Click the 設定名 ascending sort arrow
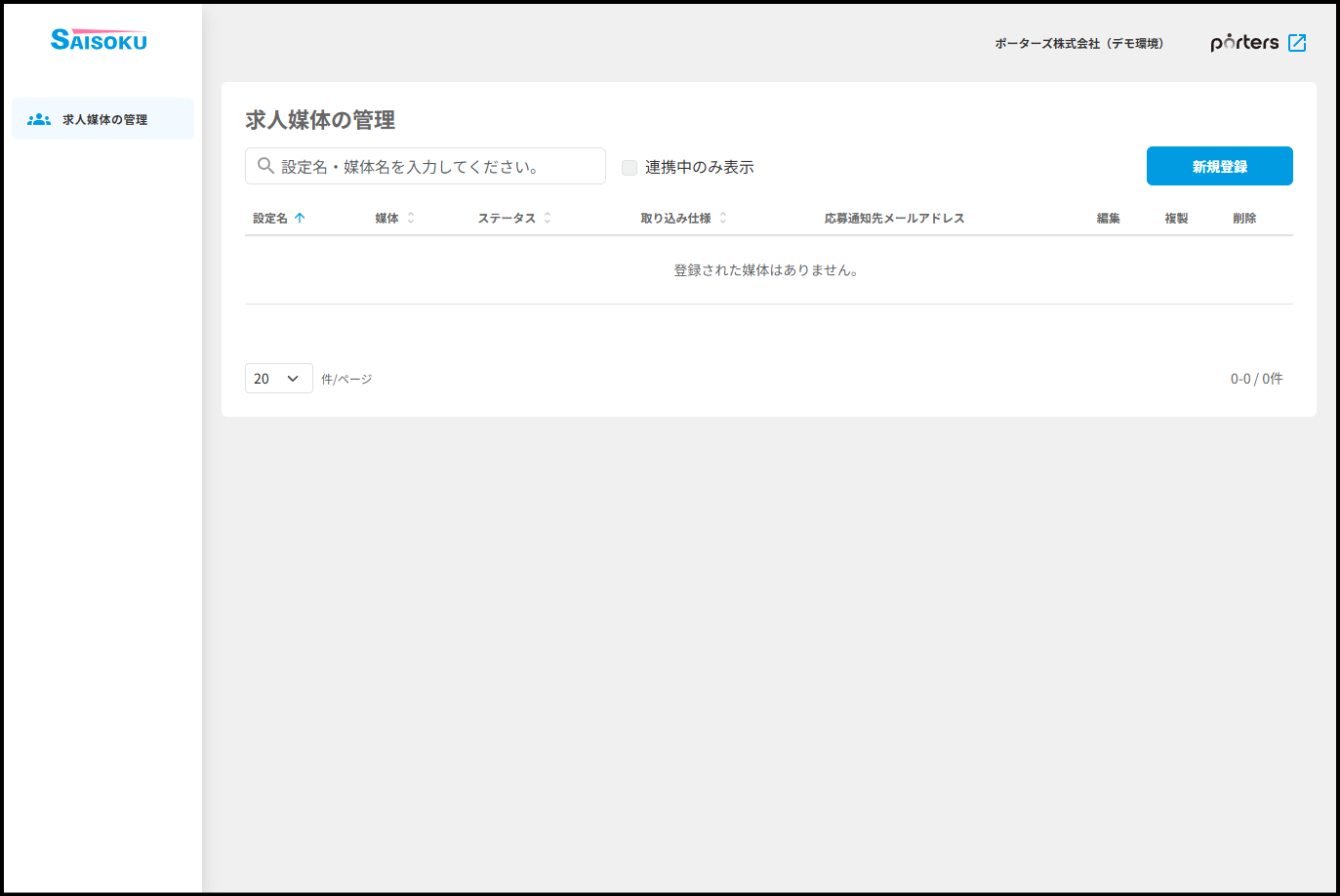Viewport: 1340px width, 896px height. [300, 219]
